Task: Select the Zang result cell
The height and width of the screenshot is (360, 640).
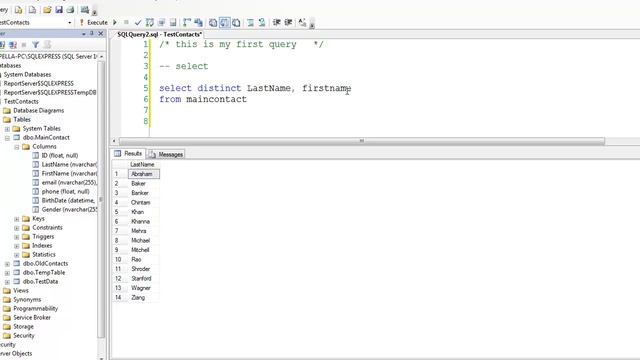Action: tap(144, 298)
